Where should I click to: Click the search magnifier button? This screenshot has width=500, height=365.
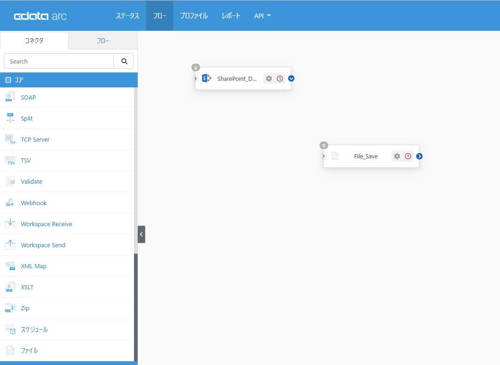[124, 61]
